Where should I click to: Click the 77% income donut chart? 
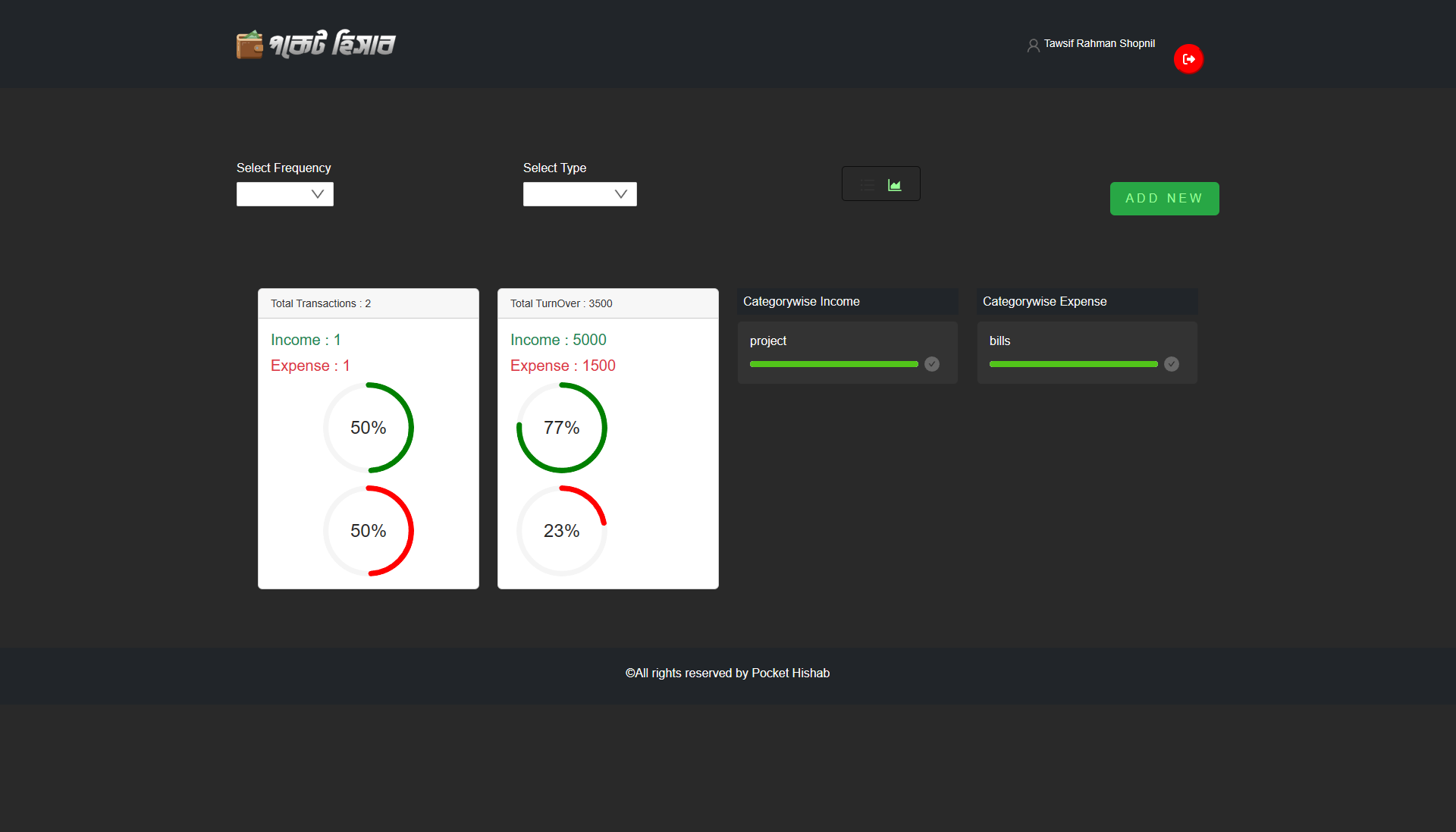pos(561,427)
